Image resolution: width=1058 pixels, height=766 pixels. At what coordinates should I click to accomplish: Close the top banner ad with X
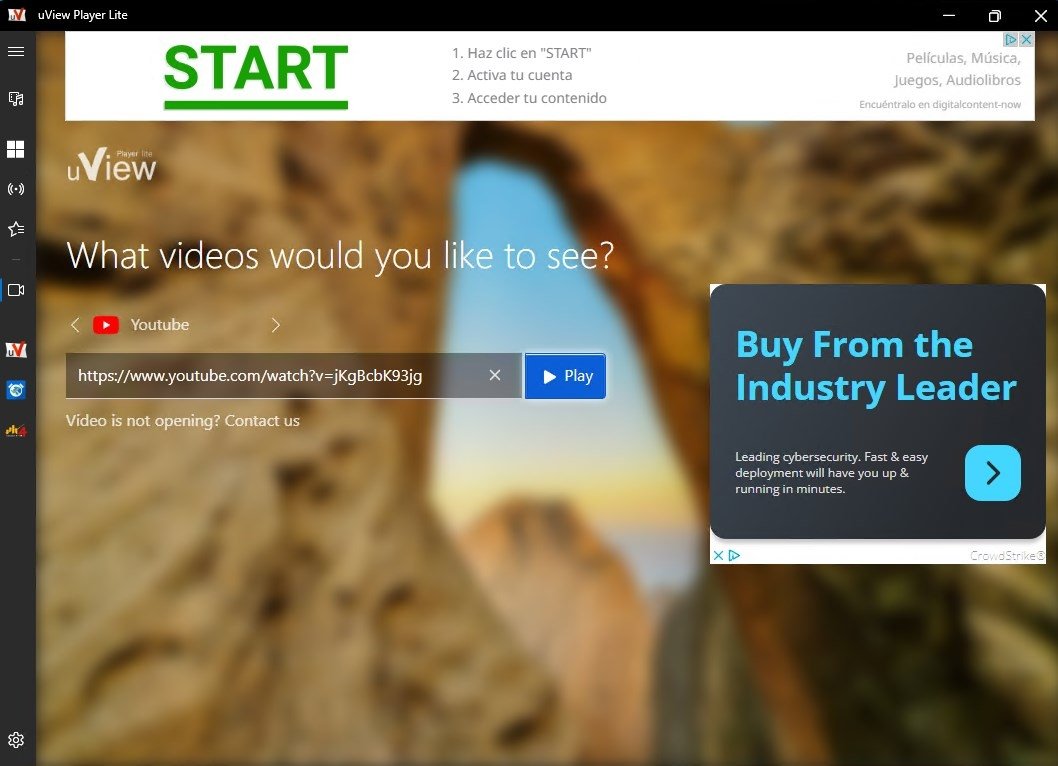tap(1026, 40)
